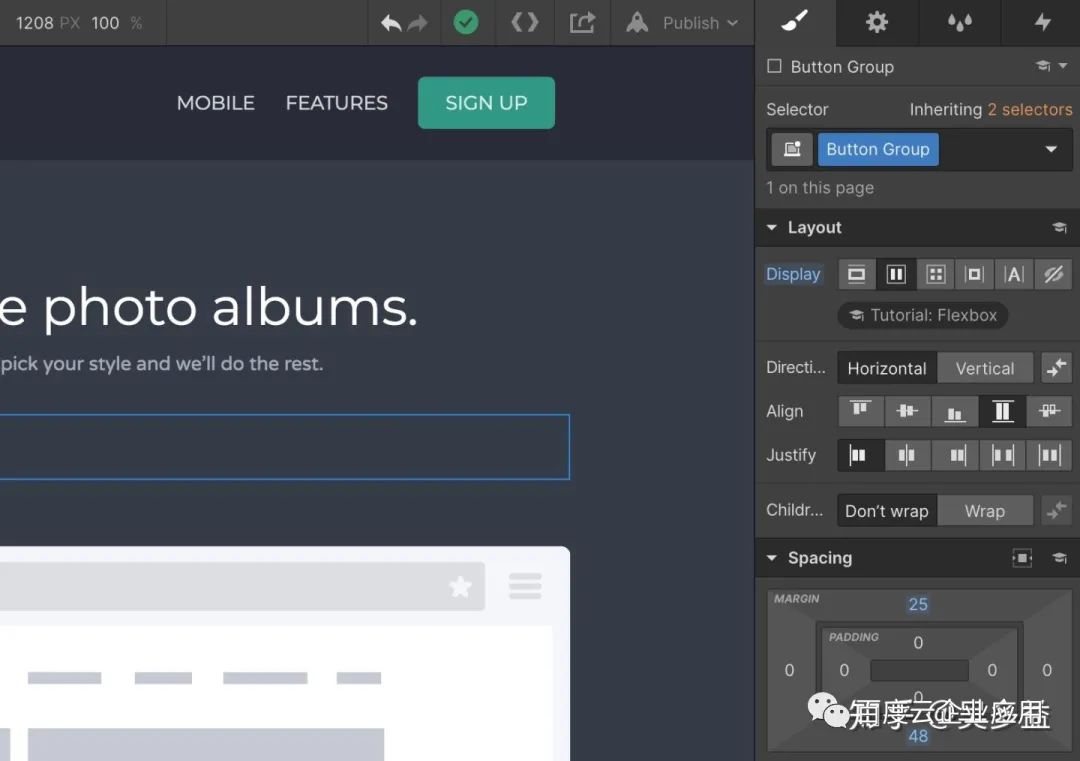Click the star icon in browser mockup
1080x761 pixels.
coord(460,587)
